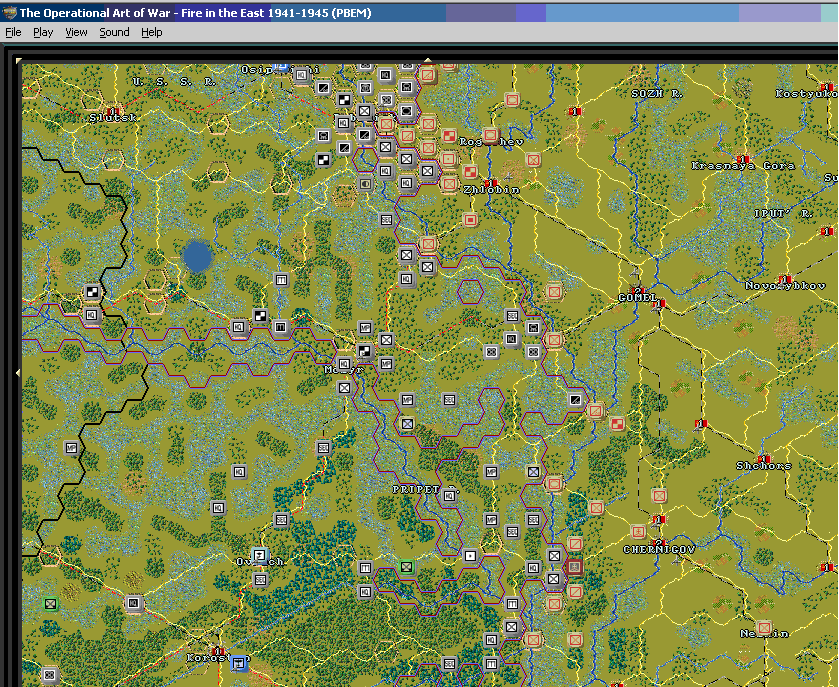Click the blue lake hex on the map
This screenshot has width=839, height=687.
(197, 256)
